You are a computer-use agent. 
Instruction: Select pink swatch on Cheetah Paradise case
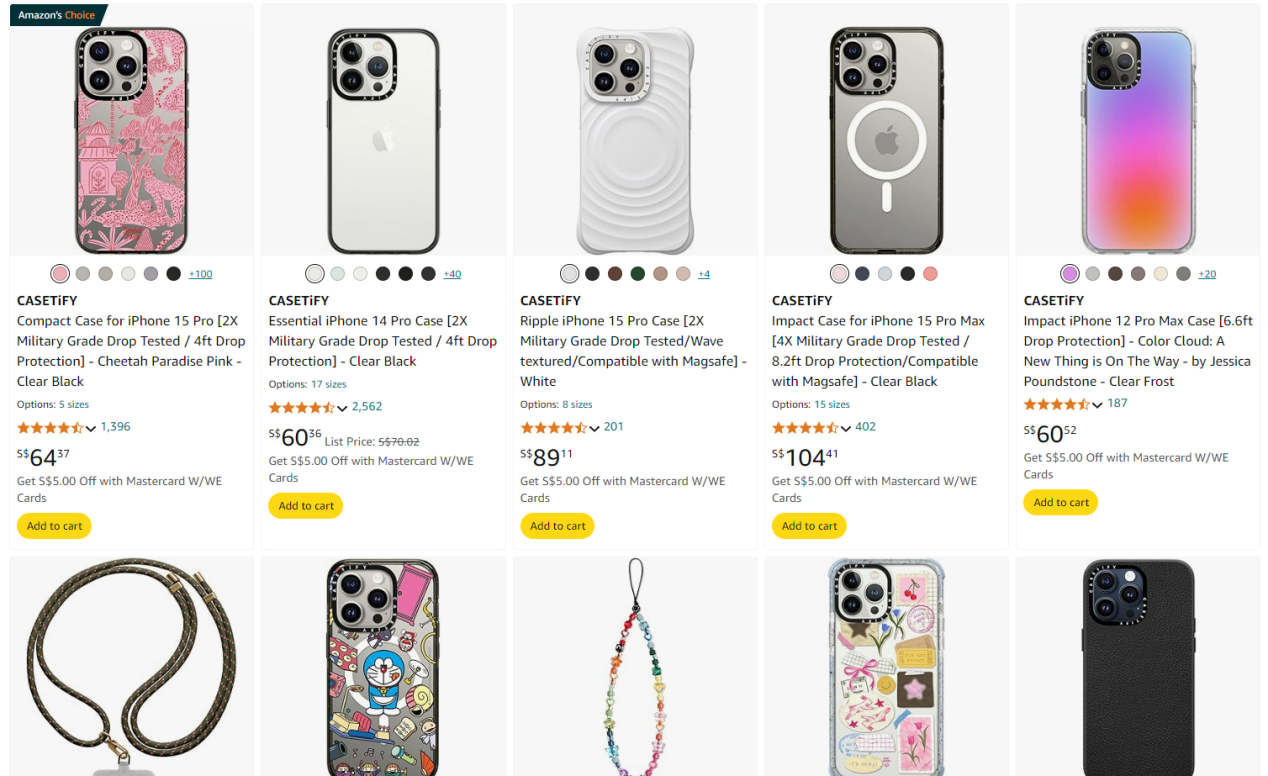click(x=60, y=274)
